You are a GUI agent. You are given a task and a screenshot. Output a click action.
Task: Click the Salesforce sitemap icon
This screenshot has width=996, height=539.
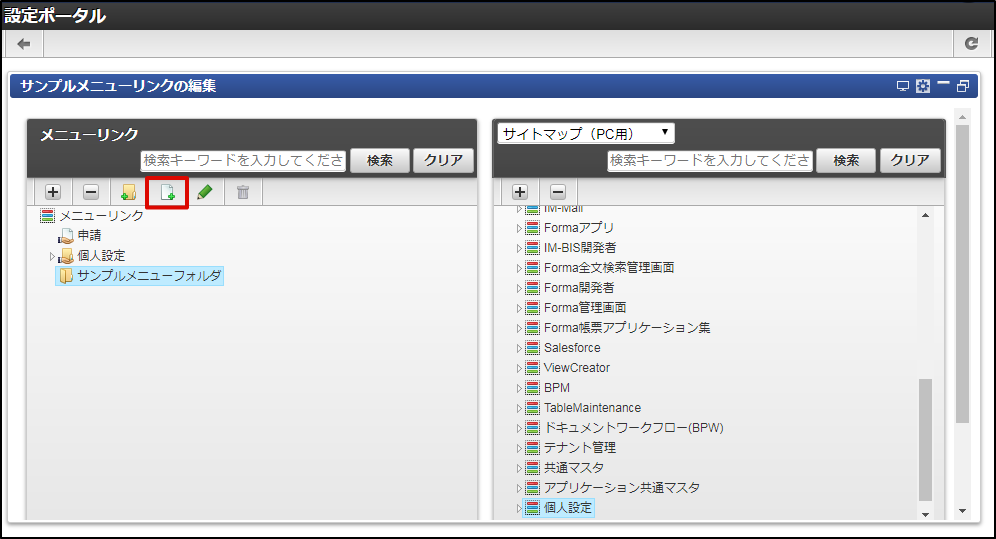(533, 348)
